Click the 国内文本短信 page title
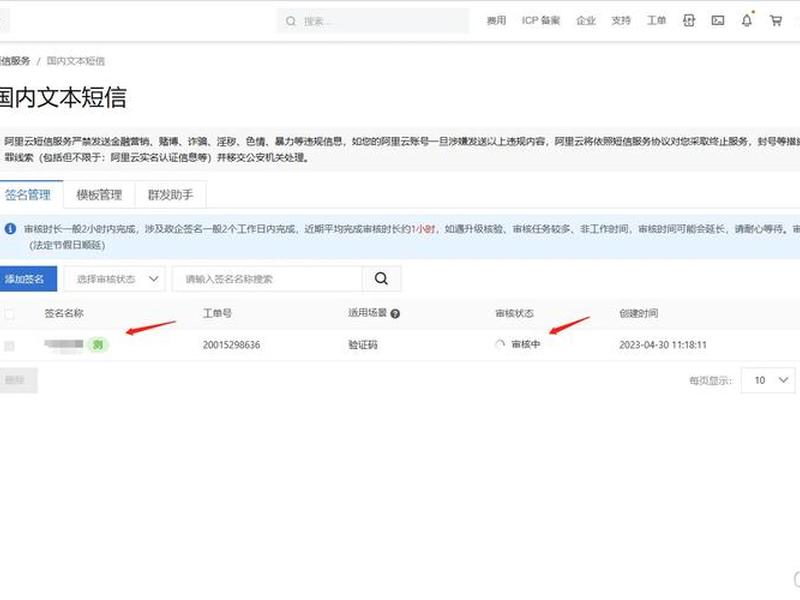This screenshot has height=600, width=800. [62, 97]
